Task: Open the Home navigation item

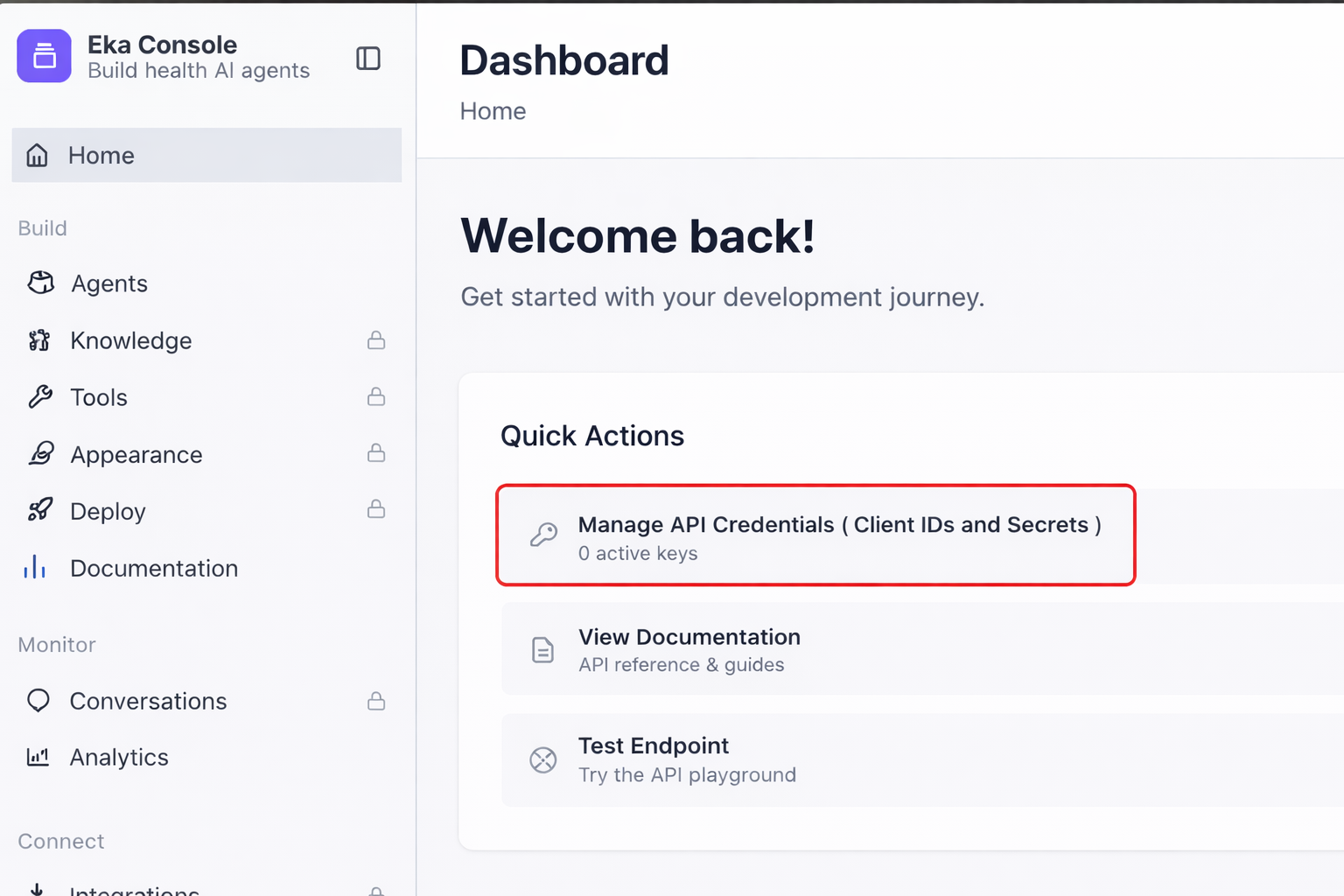Action: coord(101,155)
